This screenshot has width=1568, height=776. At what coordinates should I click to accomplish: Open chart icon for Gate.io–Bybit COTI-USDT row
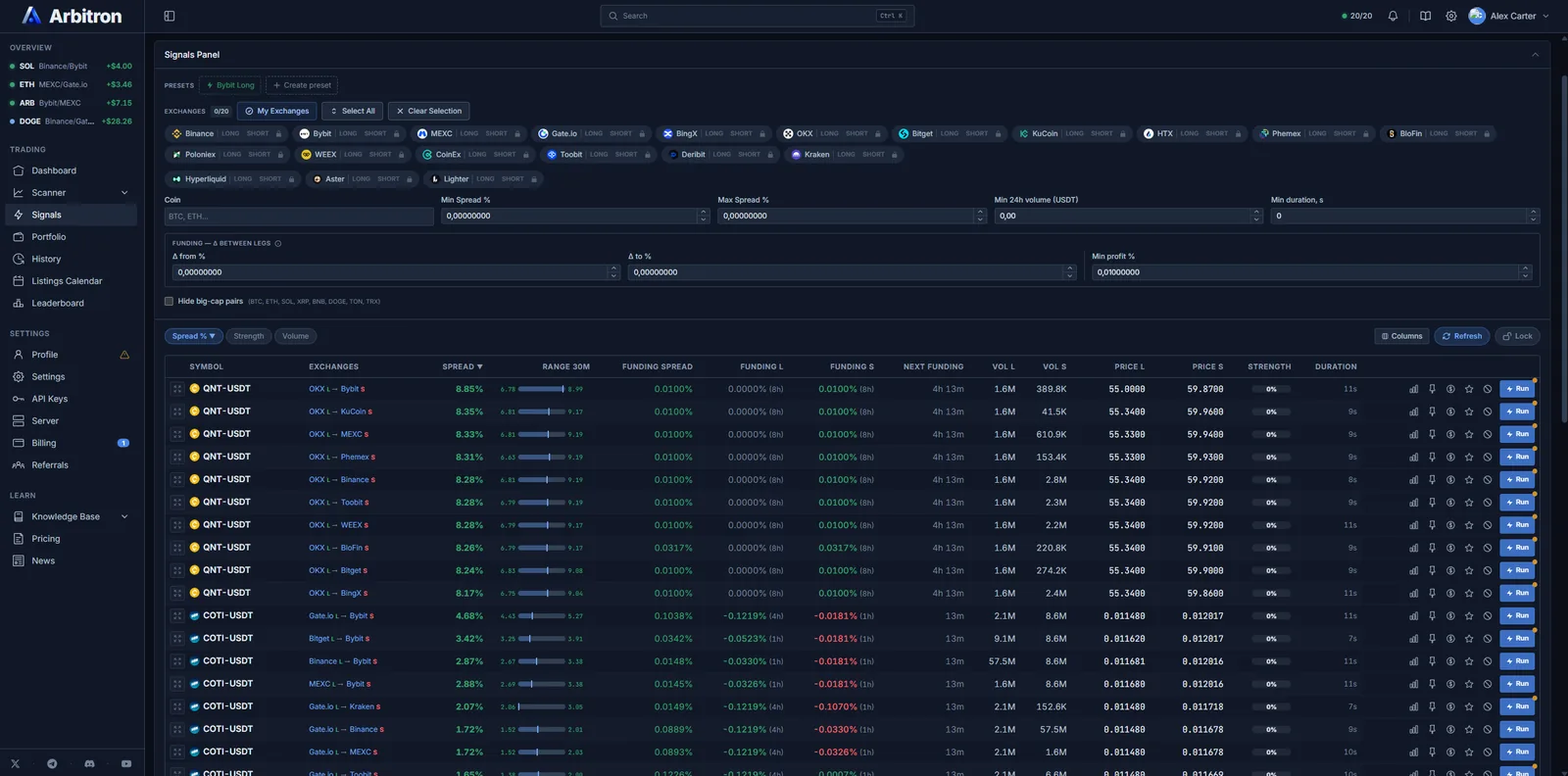(x=1414, y=616)
